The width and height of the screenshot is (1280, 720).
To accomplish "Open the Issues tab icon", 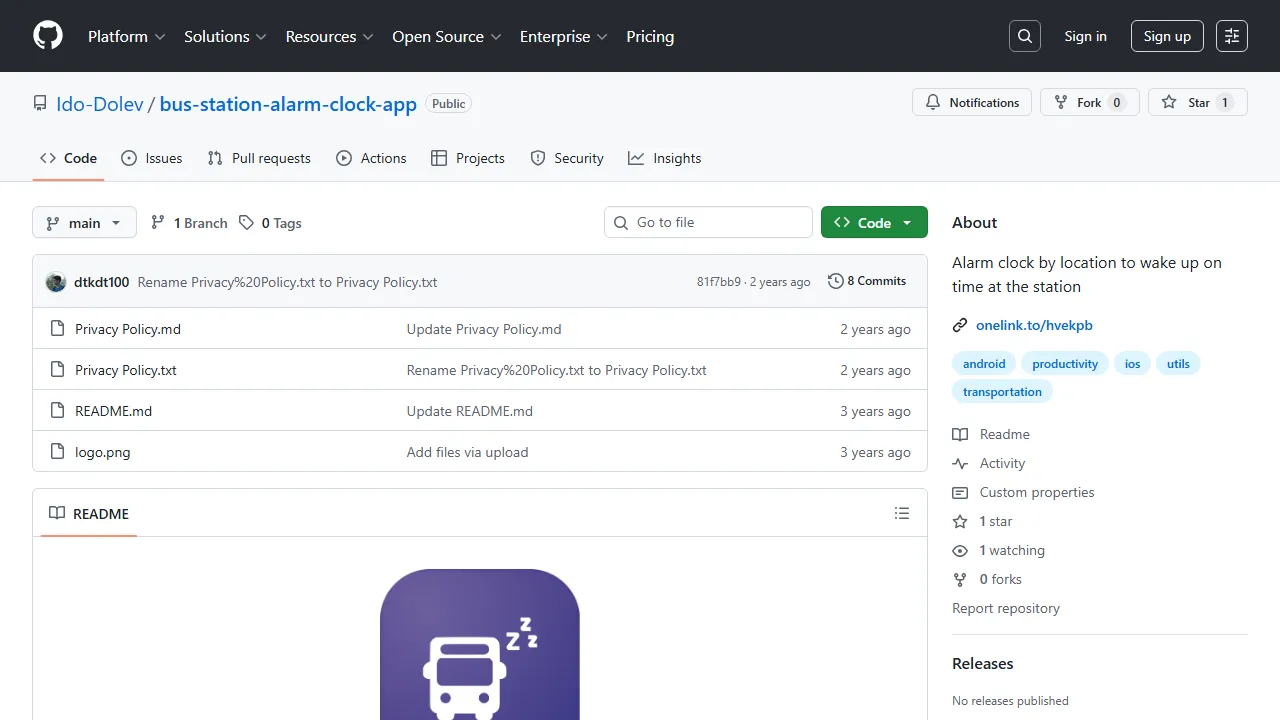I will tap(127, 158).
